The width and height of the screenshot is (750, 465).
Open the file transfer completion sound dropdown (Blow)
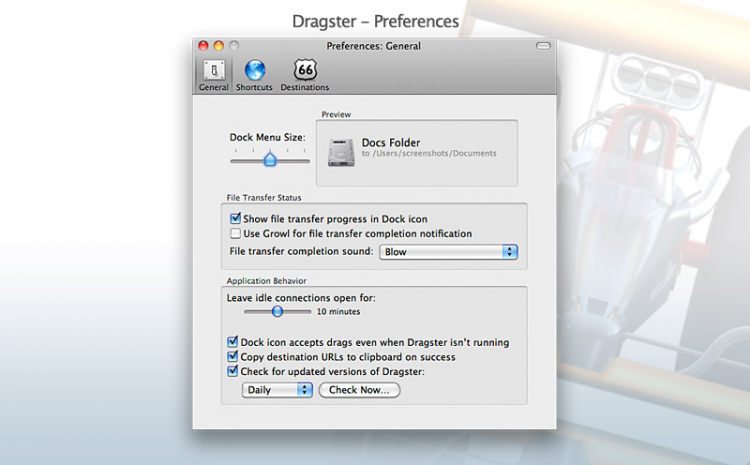[449, 252]
